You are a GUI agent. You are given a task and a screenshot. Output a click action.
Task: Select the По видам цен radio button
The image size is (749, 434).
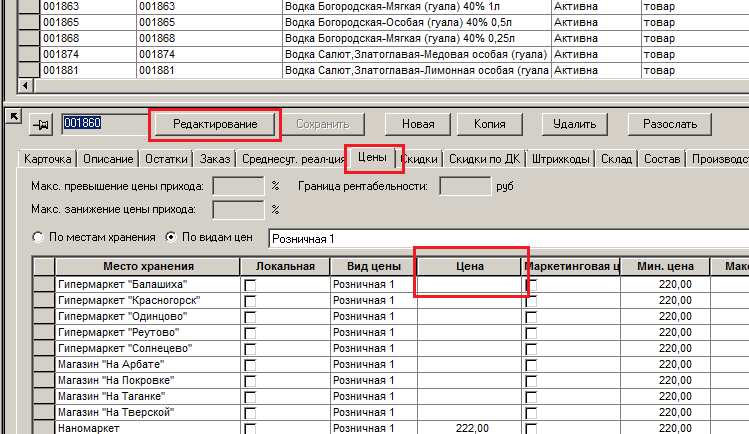171,237
